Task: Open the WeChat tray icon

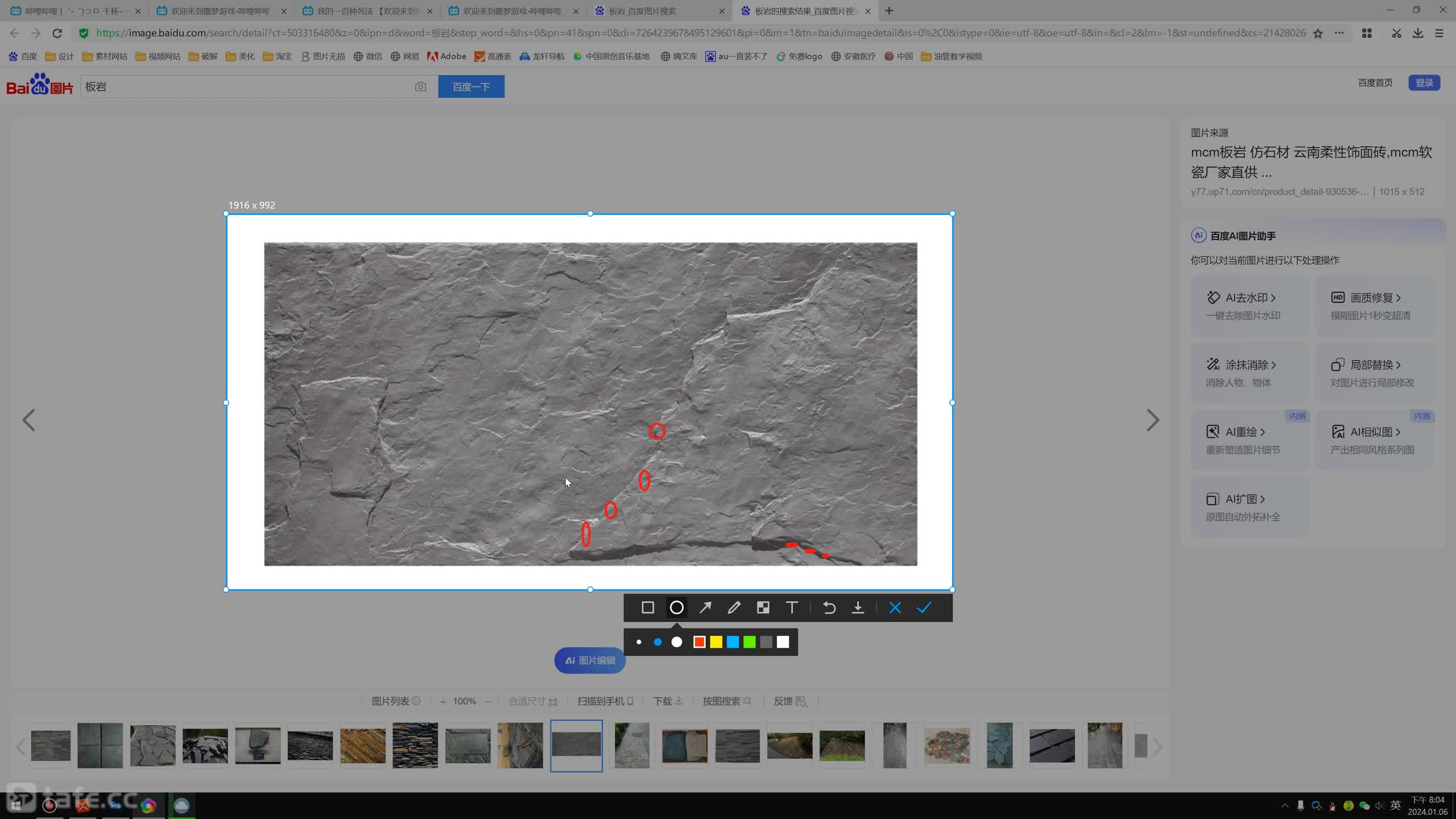Action: 1364,805
